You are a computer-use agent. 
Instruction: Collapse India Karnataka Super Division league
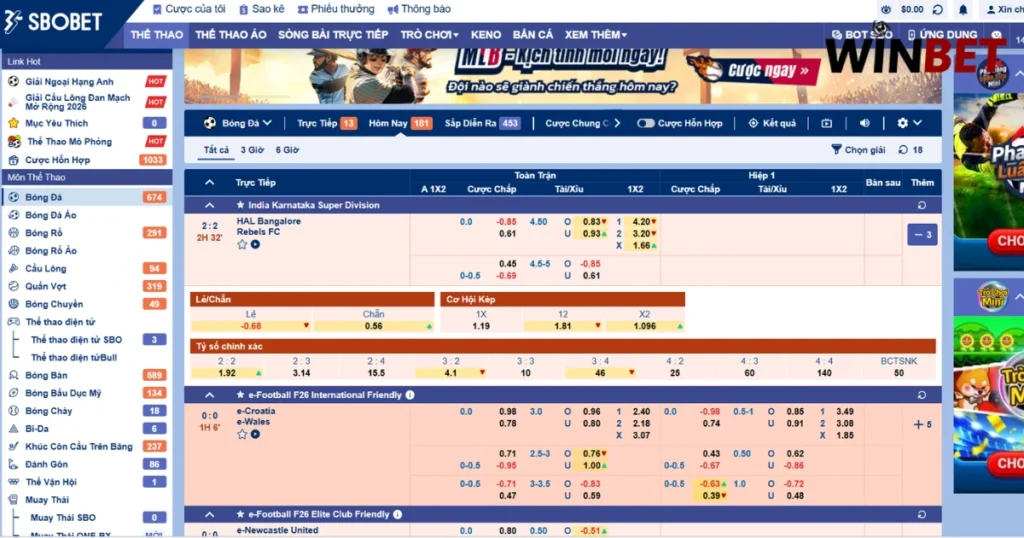coord(210,205)
